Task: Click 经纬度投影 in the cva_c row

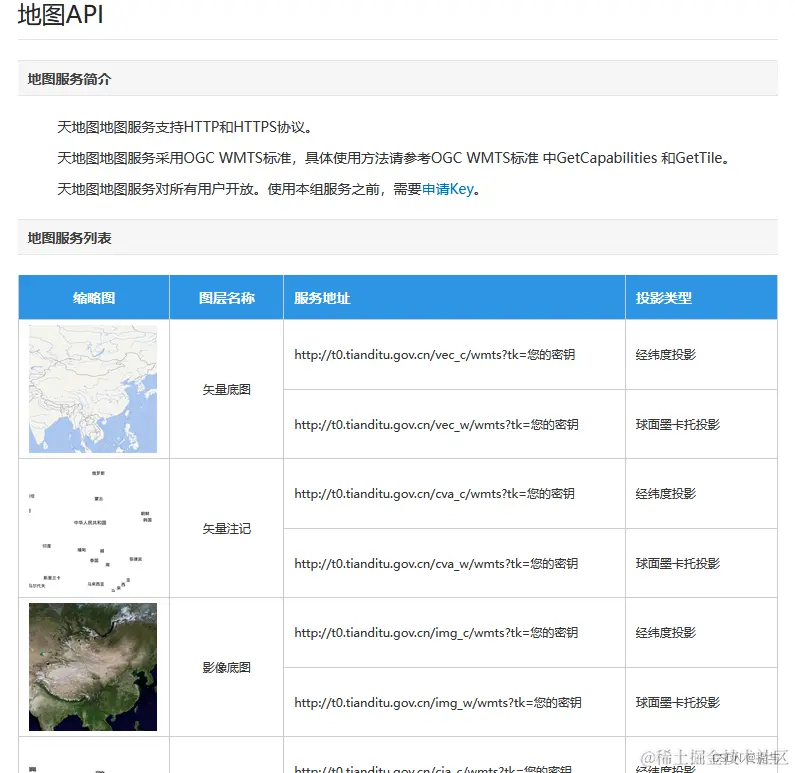Action: [666, 494]
